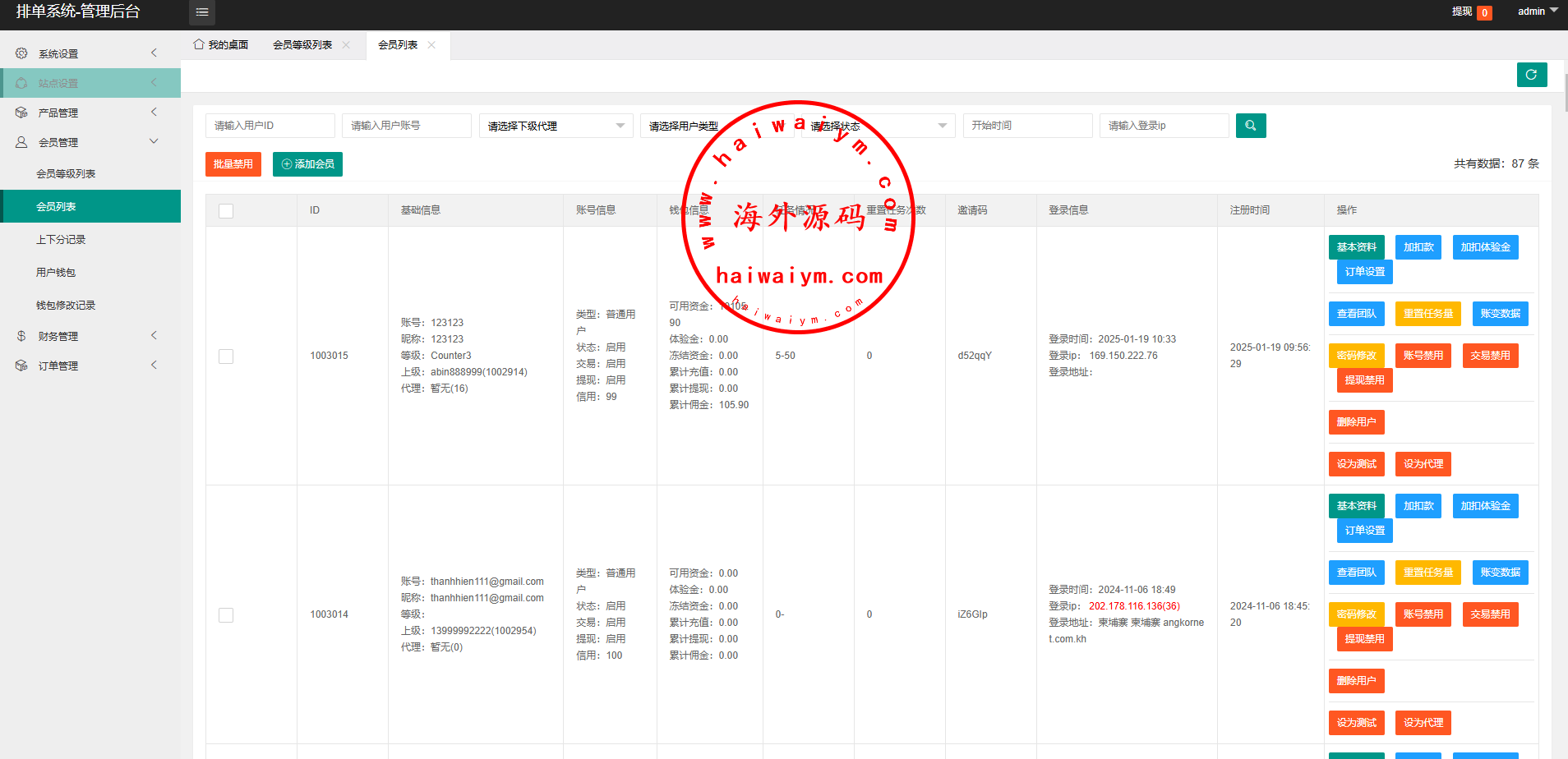Click the green refresh icon button
The width and height of the screenshot is (1568, 759).
click(x=1531, y=75)
